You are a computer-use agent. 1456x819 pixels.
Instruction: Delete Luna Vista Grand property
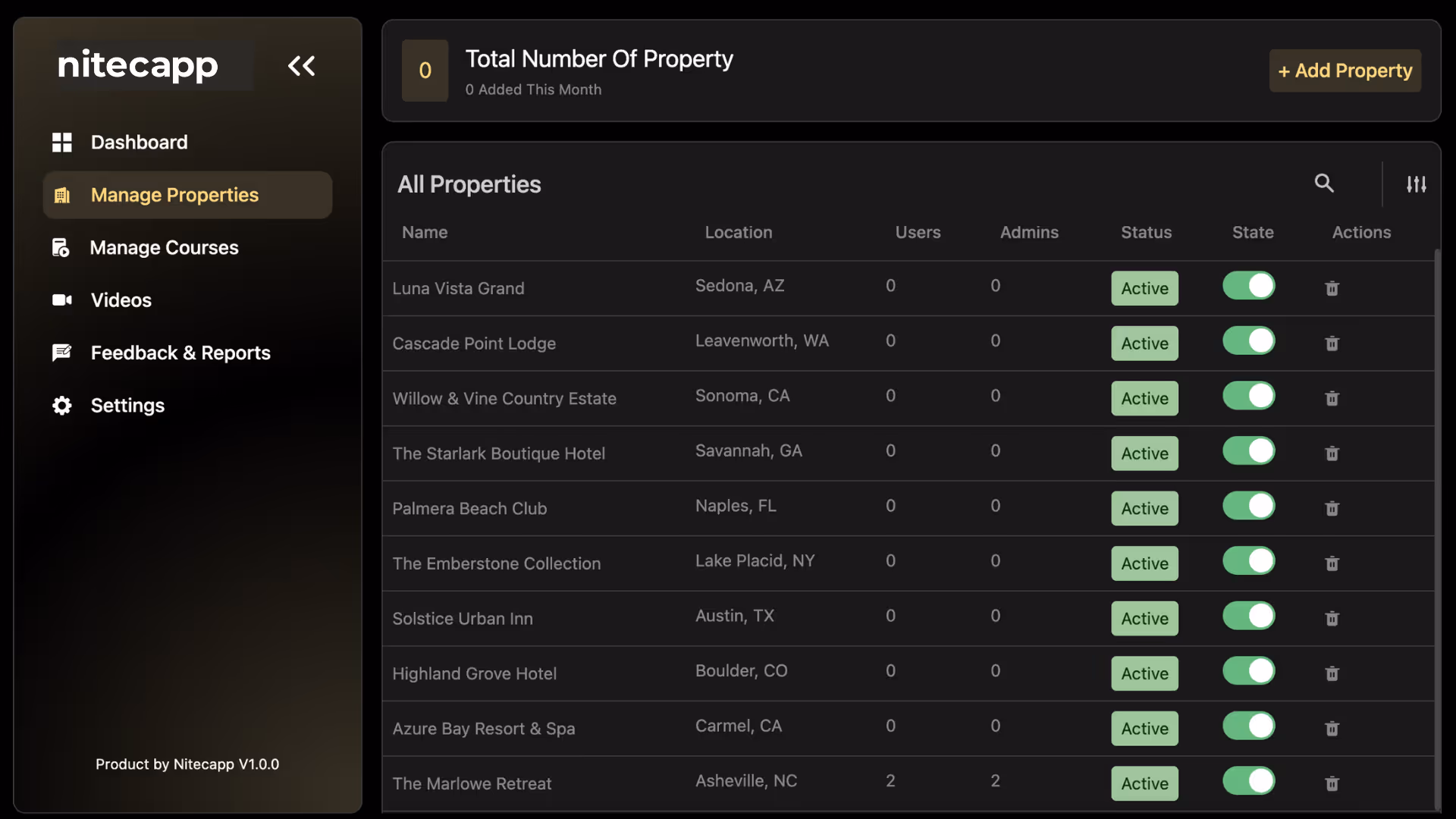tap(1332, 288)
